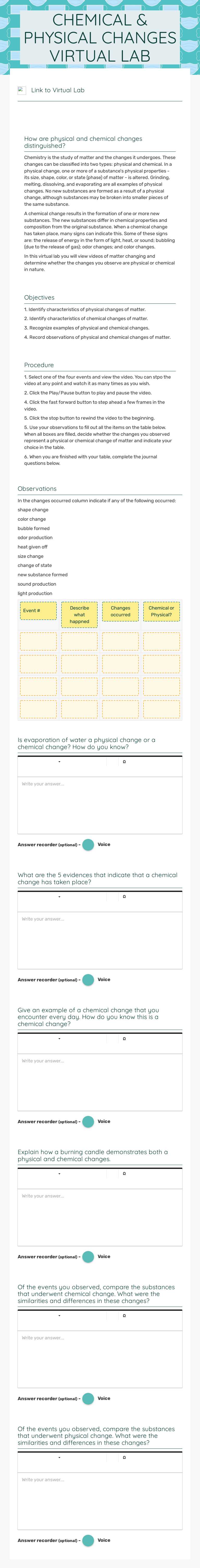200x1568 pixels.
Task: Open the Link to Virtual Lab
Action: [x=58, y=90]
